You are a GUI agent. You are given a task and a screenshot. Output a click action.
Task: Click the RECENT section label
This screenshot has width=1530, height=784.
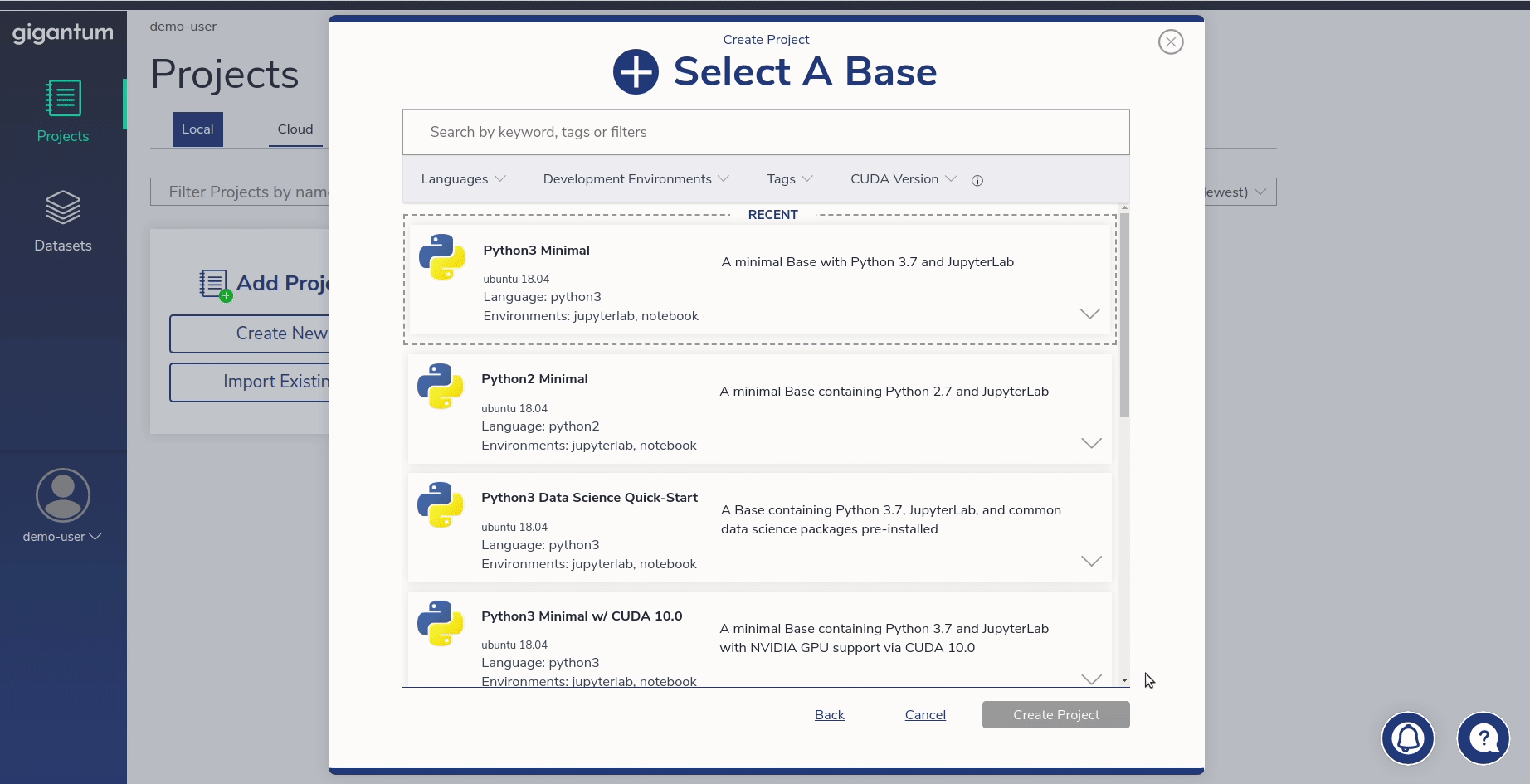(772, 215)
